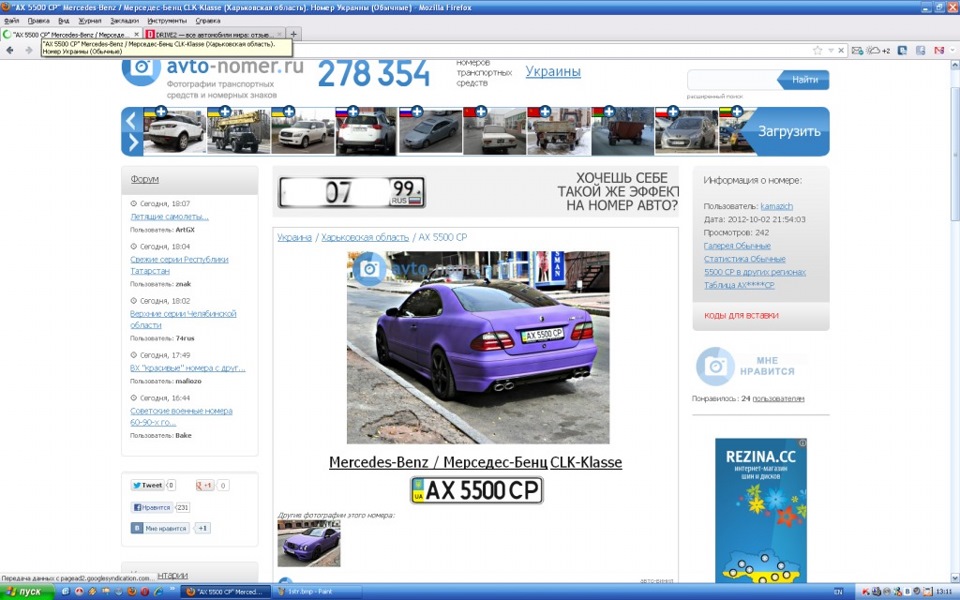Close the AX 5500 CP tab
Screen dimensions: 960x600
[135, 34]
